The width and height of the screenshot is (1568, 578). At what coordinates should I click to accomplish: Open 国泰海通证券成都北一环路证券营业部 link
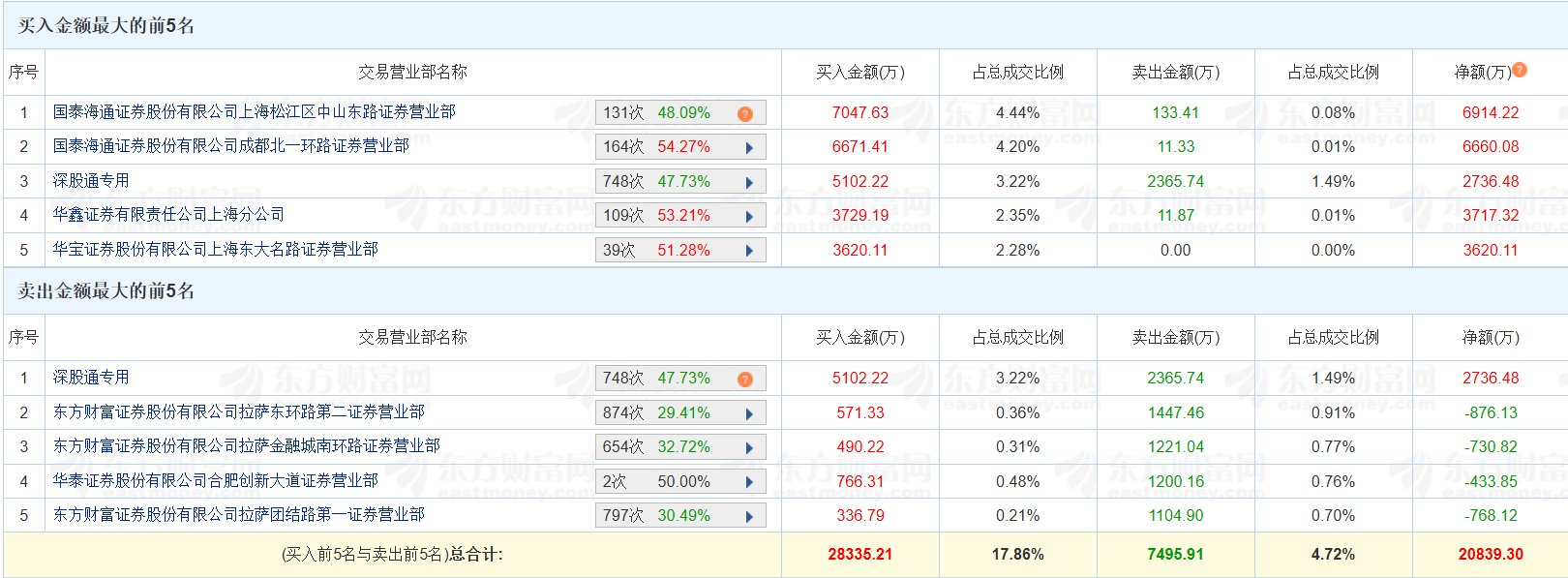pos(230,146)
